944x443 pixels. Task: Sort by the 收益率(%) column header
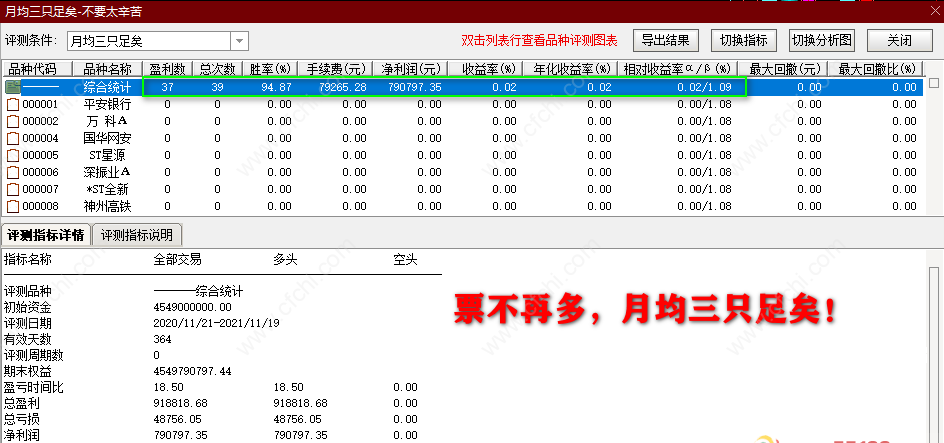click(x=486, y=69)
